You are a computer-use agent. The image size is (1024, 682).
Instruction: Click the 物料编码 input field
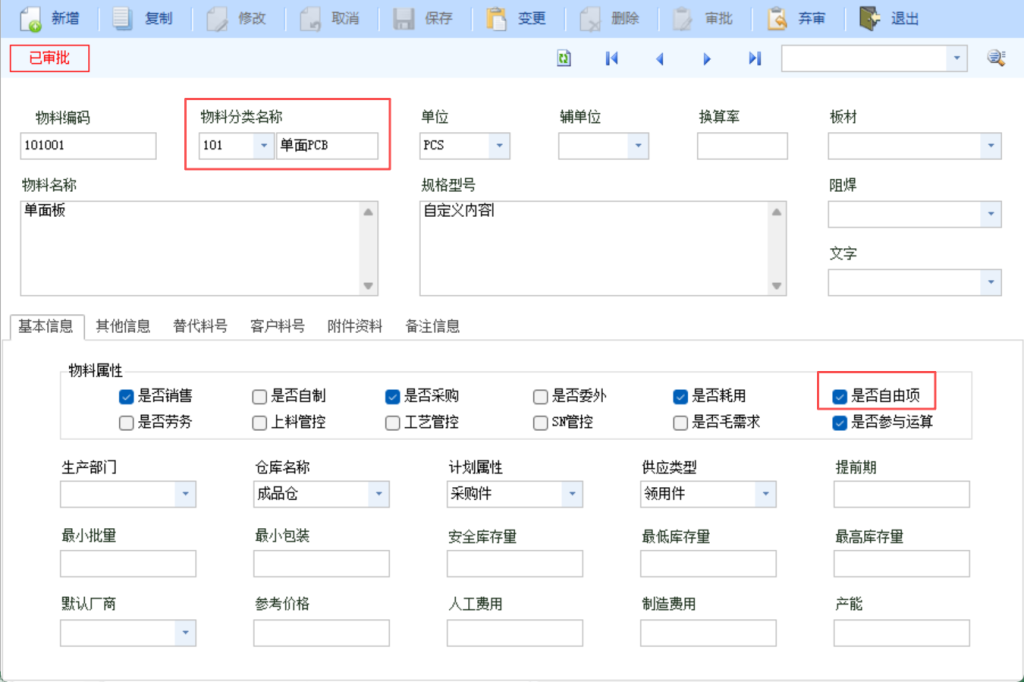coord(88,146)
